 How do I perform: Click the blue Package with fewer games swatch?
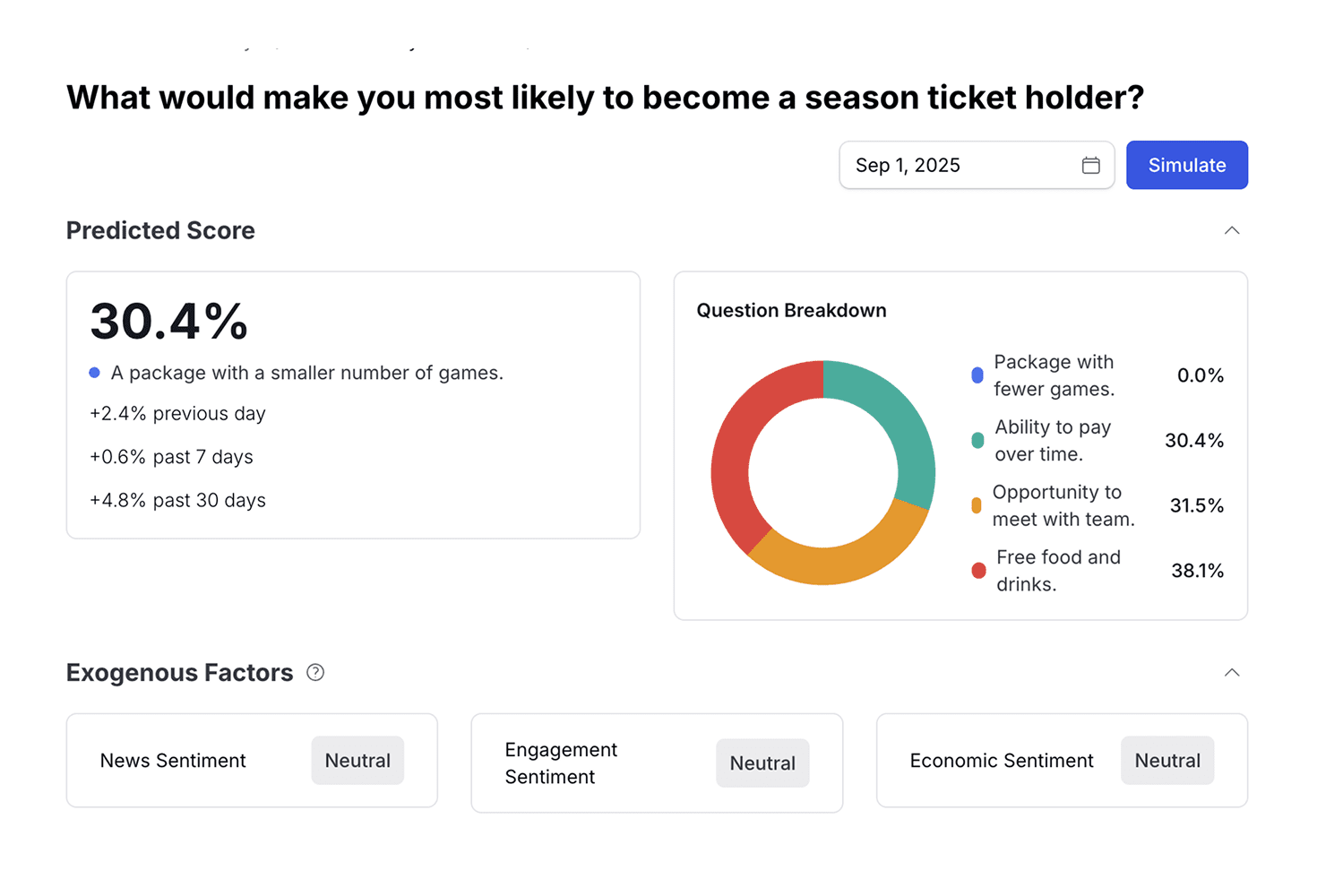click(977, 375)
